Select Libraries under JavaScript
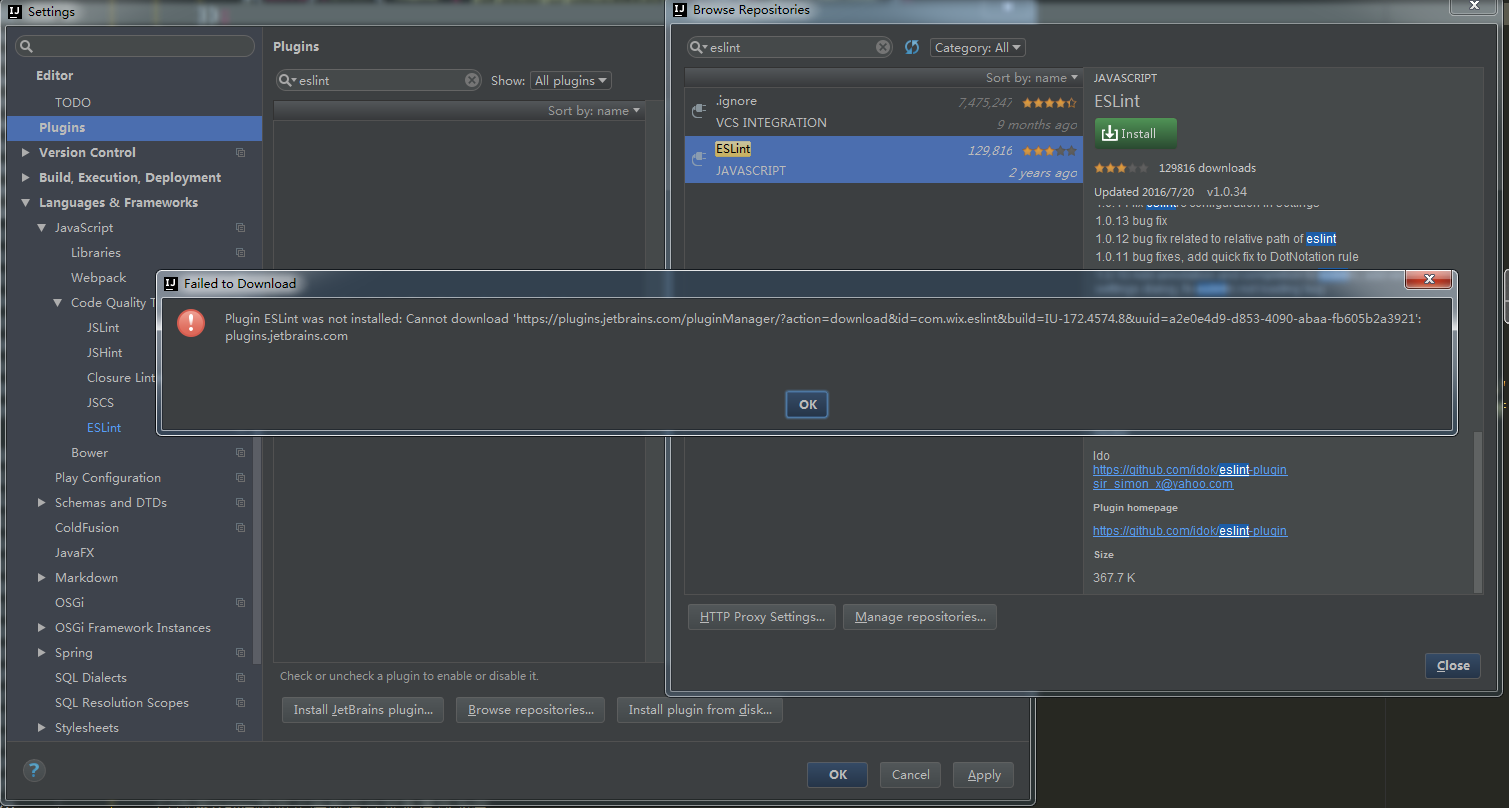Screen dimensions: 1509x808 coord(96,253)
